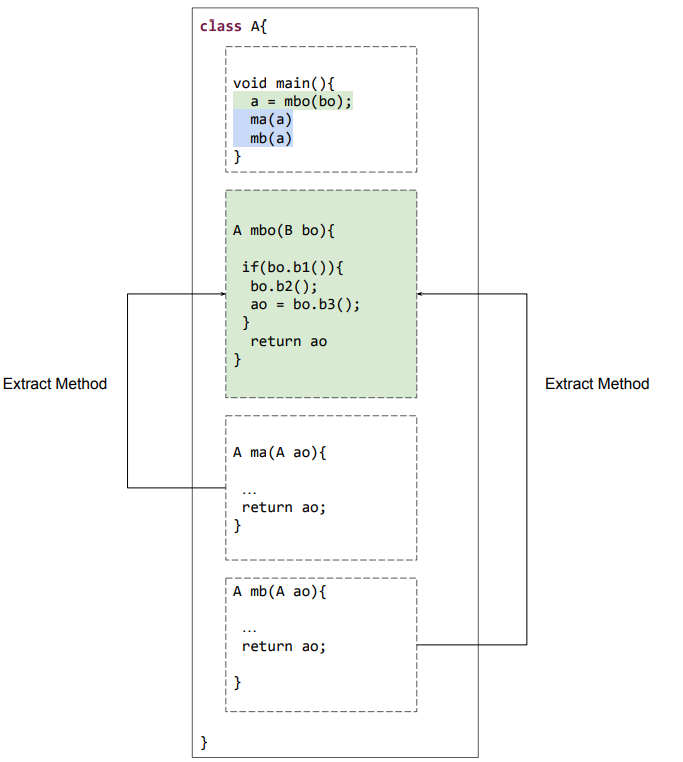Click the left 'Extract Method' label
Viewport: 683px width, 762px height.
[x=55, y=384]
